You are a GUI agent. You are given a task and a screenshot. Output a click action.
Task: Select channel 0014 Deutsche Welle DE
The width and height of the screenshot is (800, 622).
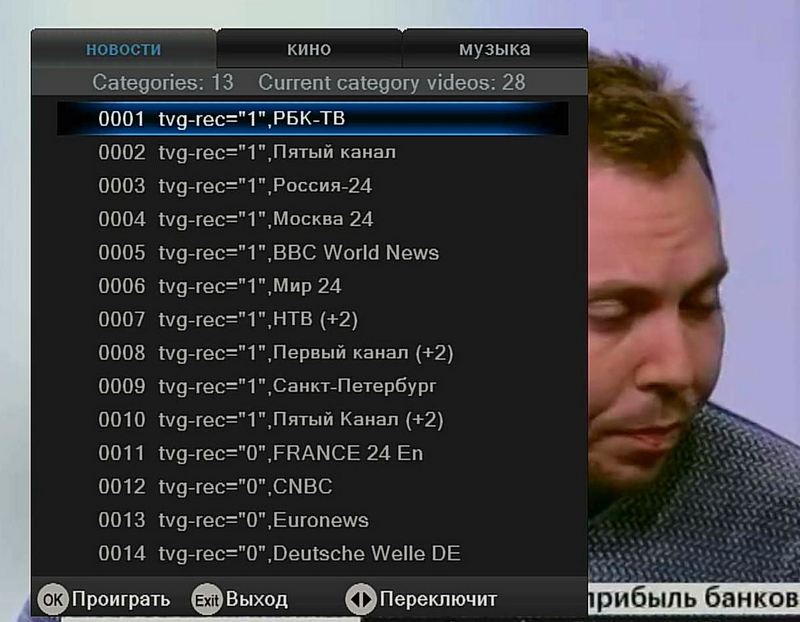tap(313, 553)
